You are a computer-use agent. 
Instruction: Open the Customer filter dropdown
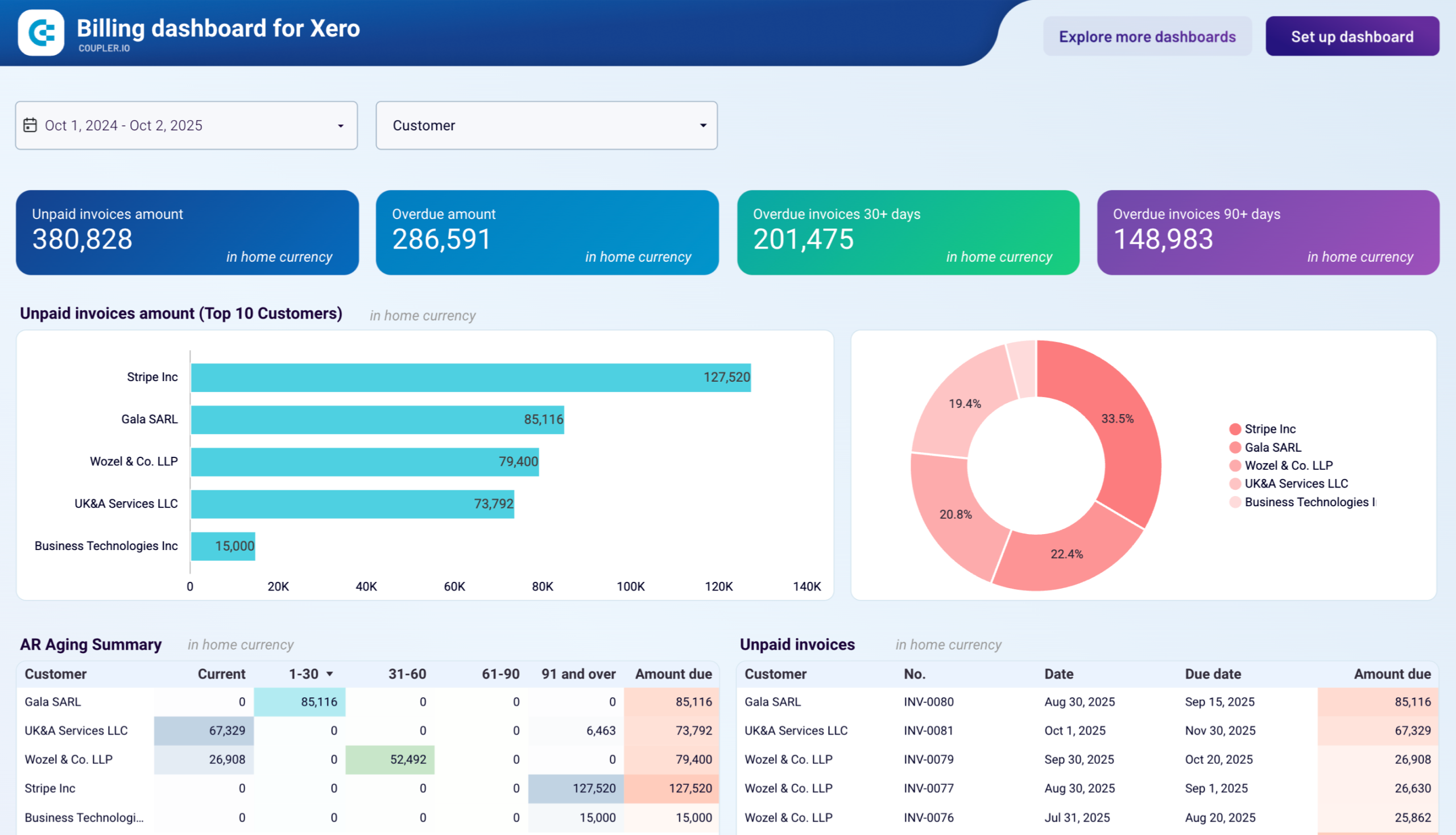tap(545, 125)
